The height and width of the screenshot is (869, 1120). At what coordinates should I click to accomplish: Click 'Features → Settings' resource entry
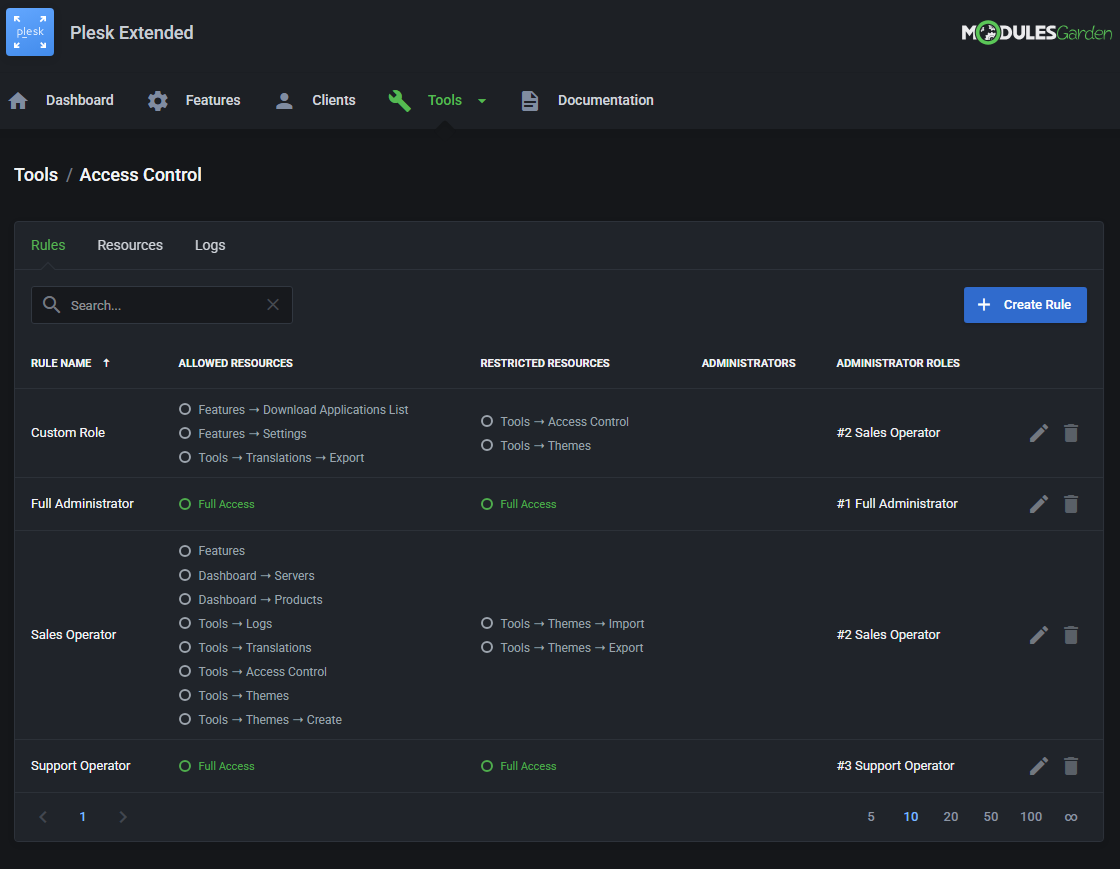coord(252,433)
